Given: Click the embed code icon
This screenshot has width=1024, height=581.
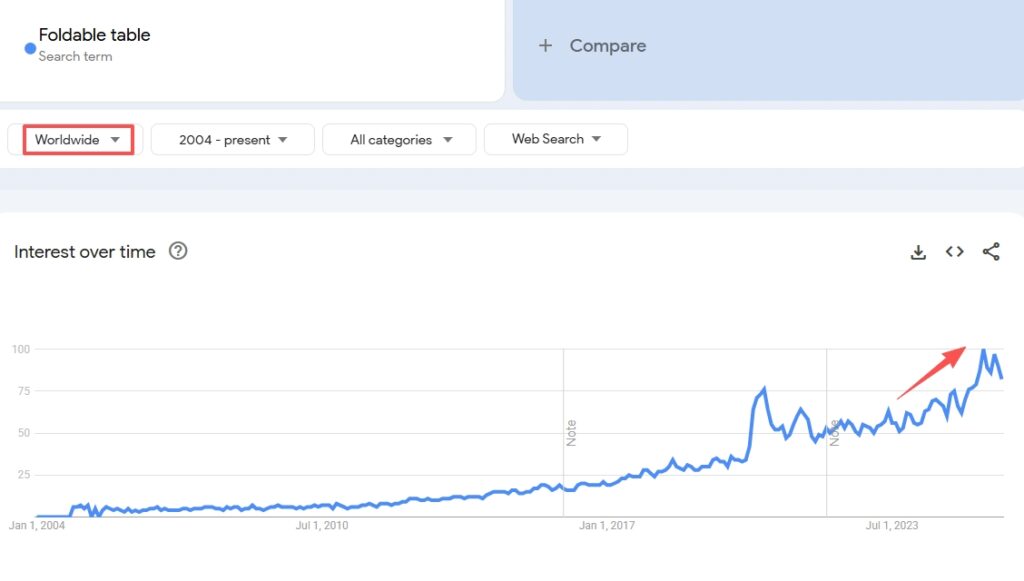Looking at the screenshot, I should (954, 252).
